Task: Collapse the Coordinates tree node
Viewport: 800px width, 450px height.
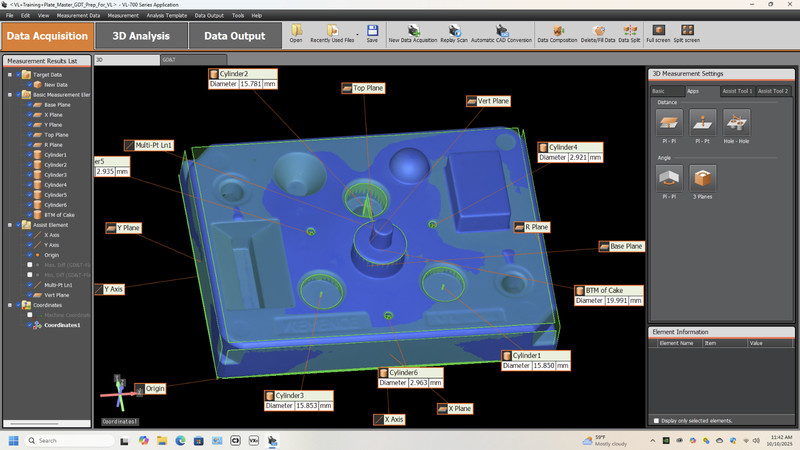Action: click(x=10, y=305)
